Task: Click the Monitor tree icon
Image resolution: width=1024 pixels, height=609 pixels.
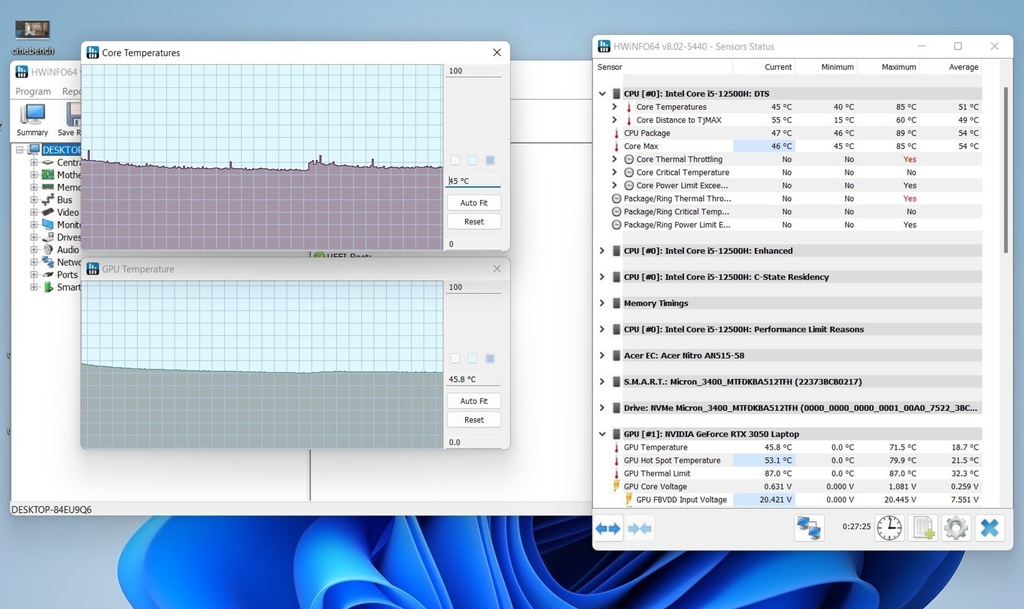Action: (48, 225)
